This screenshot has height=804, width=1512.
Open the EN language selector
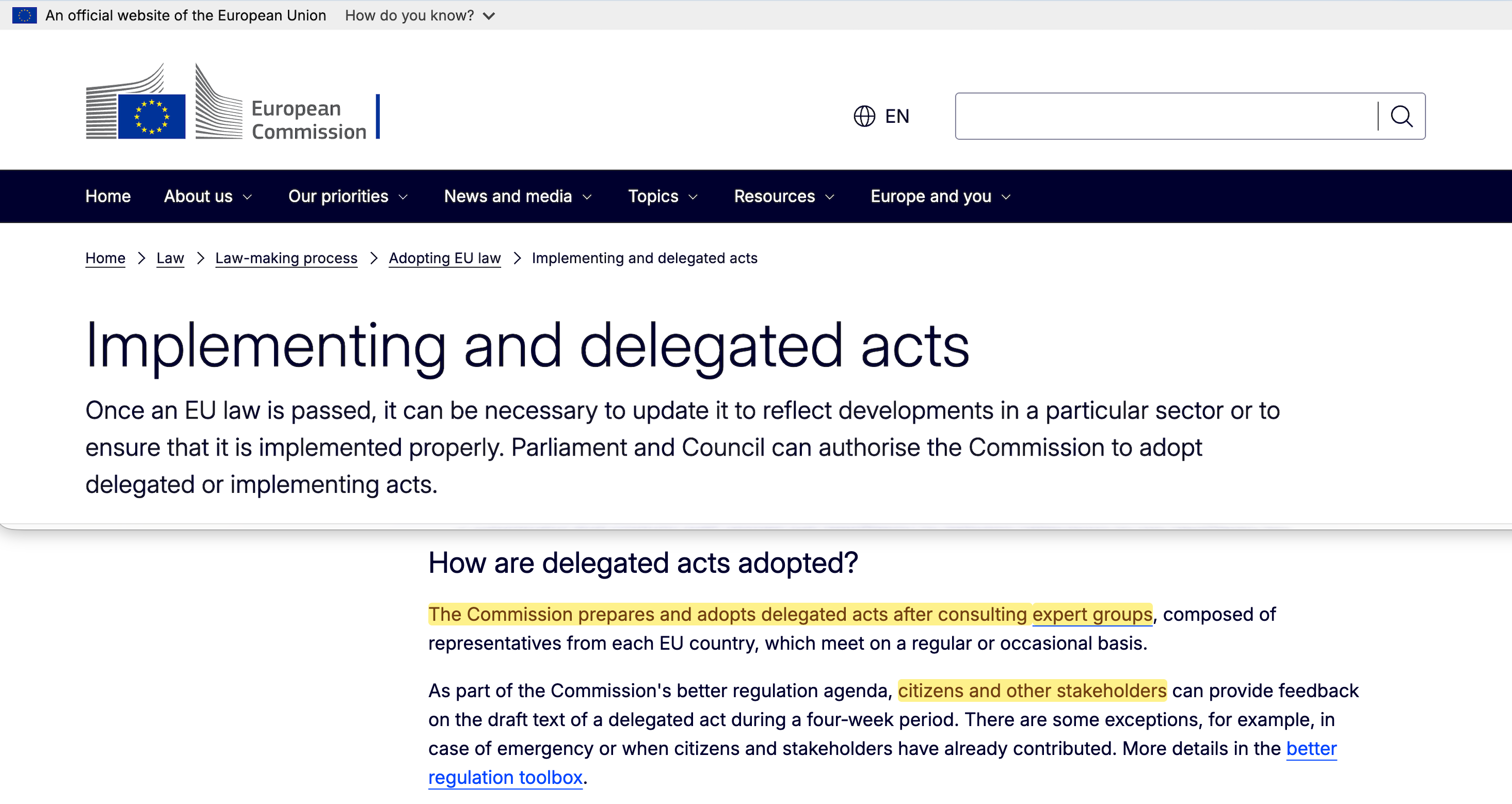881,116
